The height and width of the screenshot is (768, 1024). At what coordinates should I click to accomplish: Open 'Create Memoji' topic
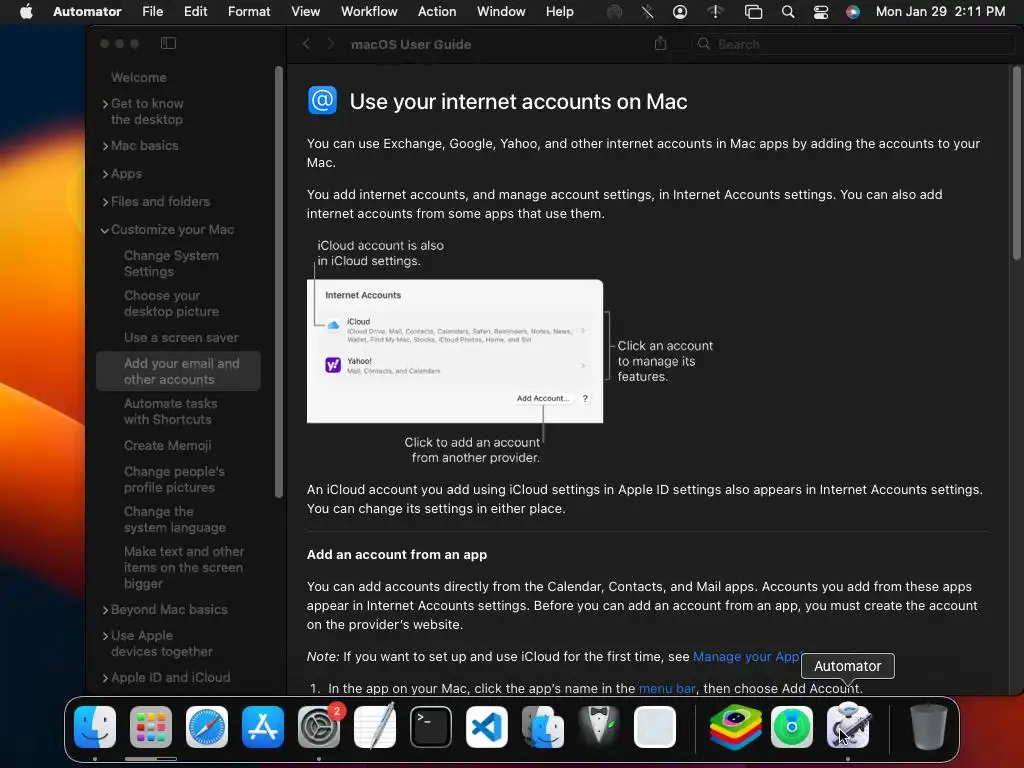(167, 445)
